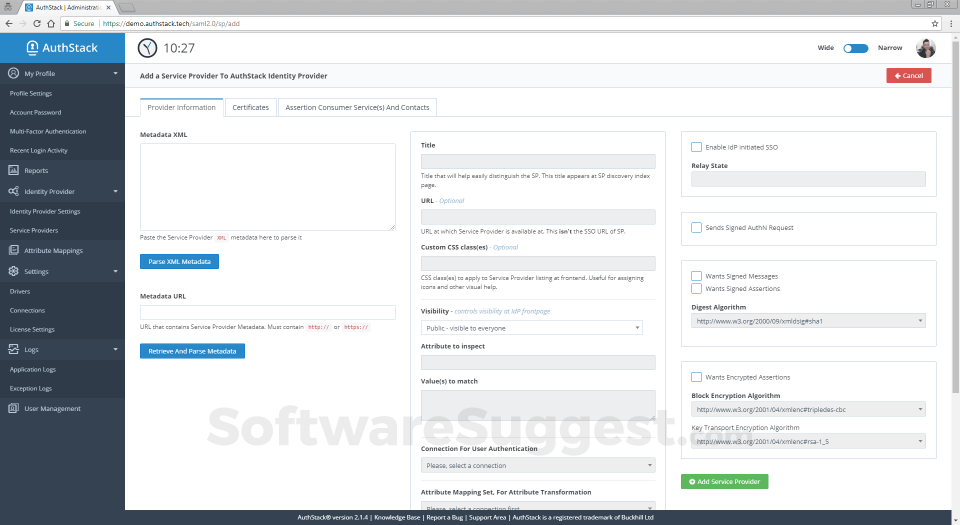Click Retrieve And Parse Metadata button
Image resolution: width=960 pixels, height=525 pixels.
[x=192, y=351]
